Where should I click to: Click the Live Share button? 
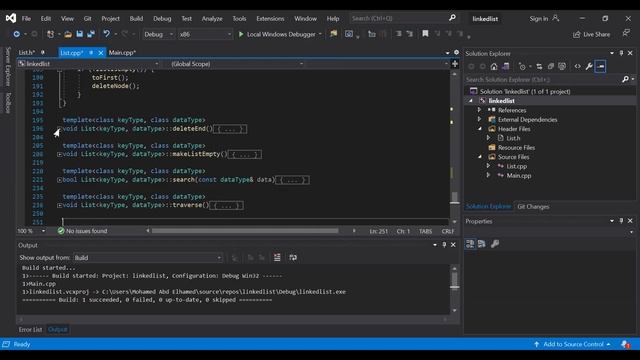[591, 35]
